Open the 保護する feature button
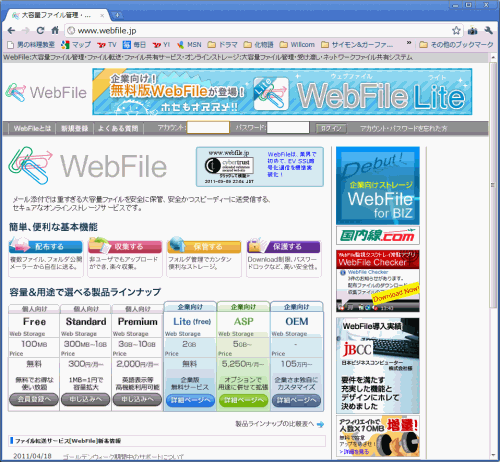This screenshot has width=500, height=462. [284, 247]
